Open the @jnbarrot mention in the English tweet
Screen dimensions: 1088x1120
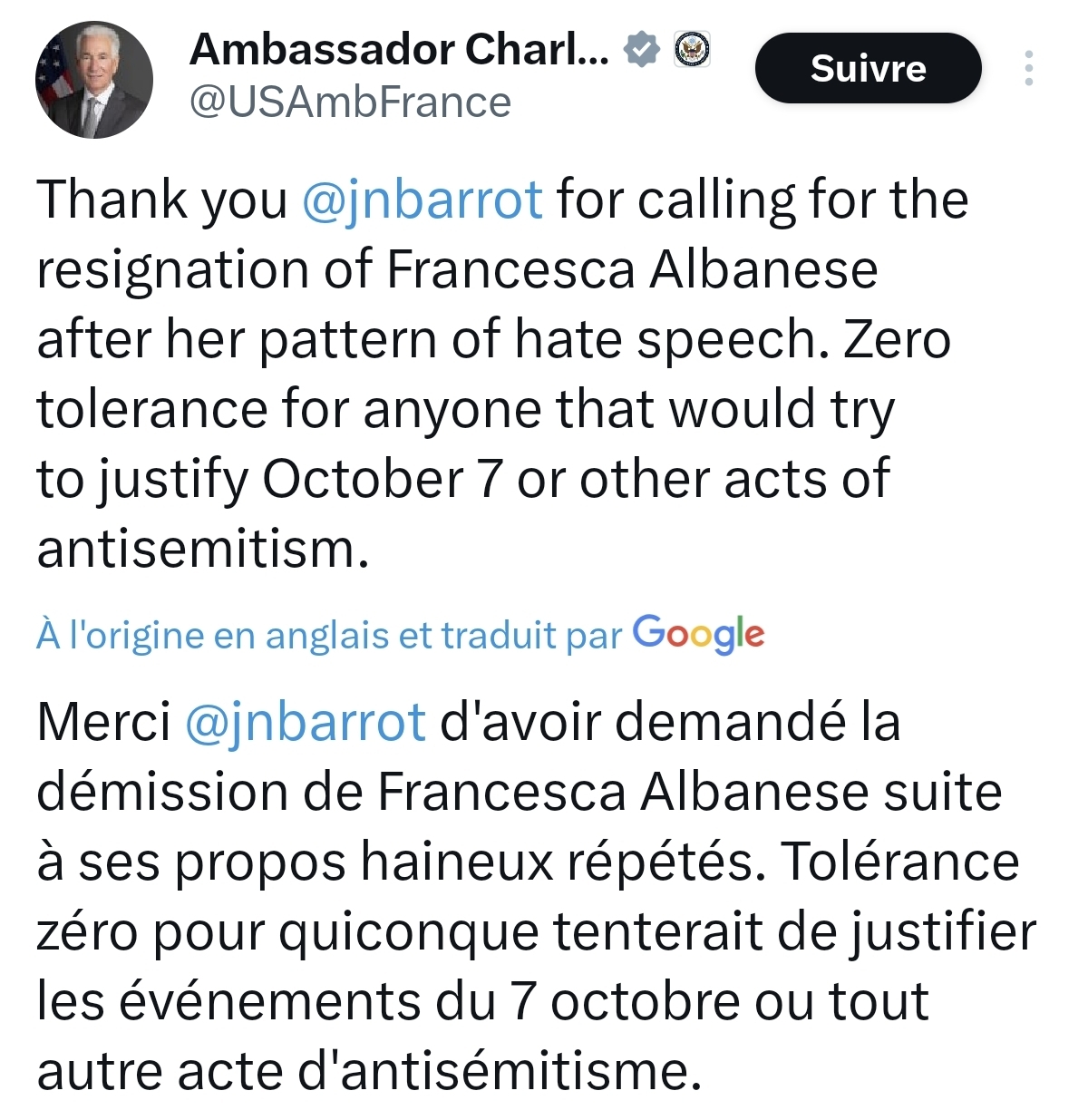point(422,200)
